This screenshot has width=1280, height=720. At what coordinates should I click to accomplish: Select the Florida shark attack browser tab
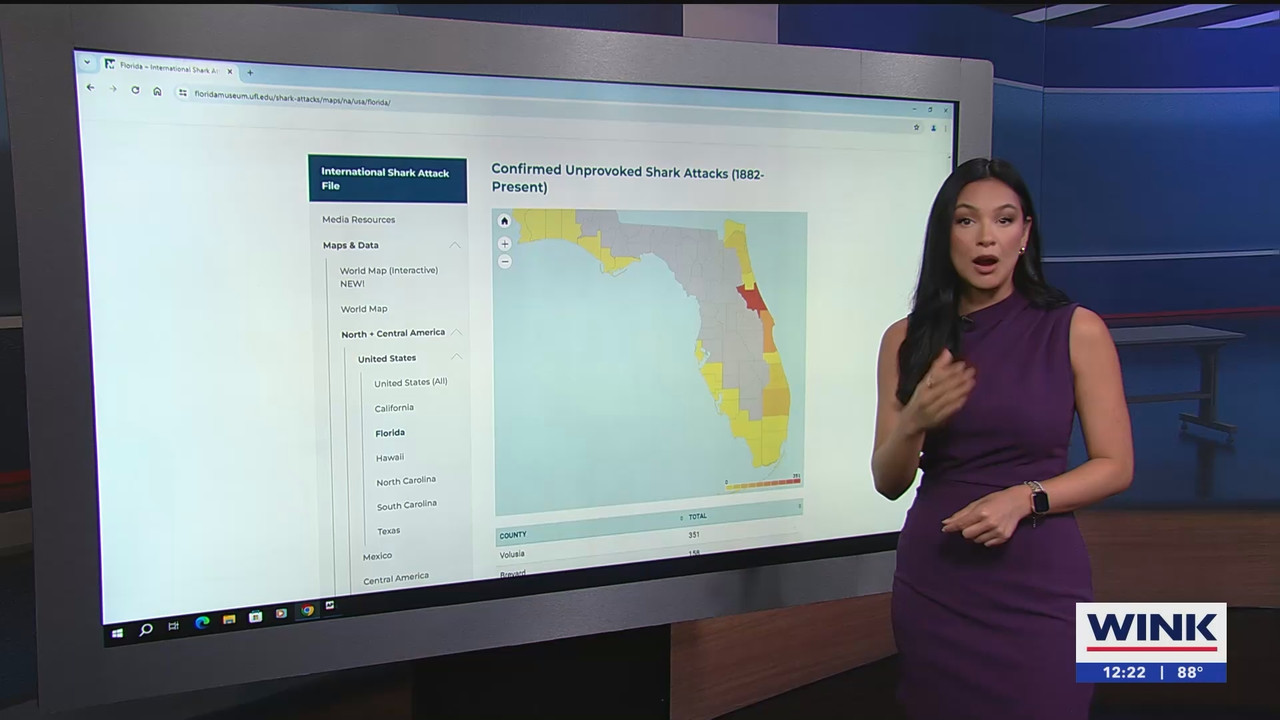point(168,66)
